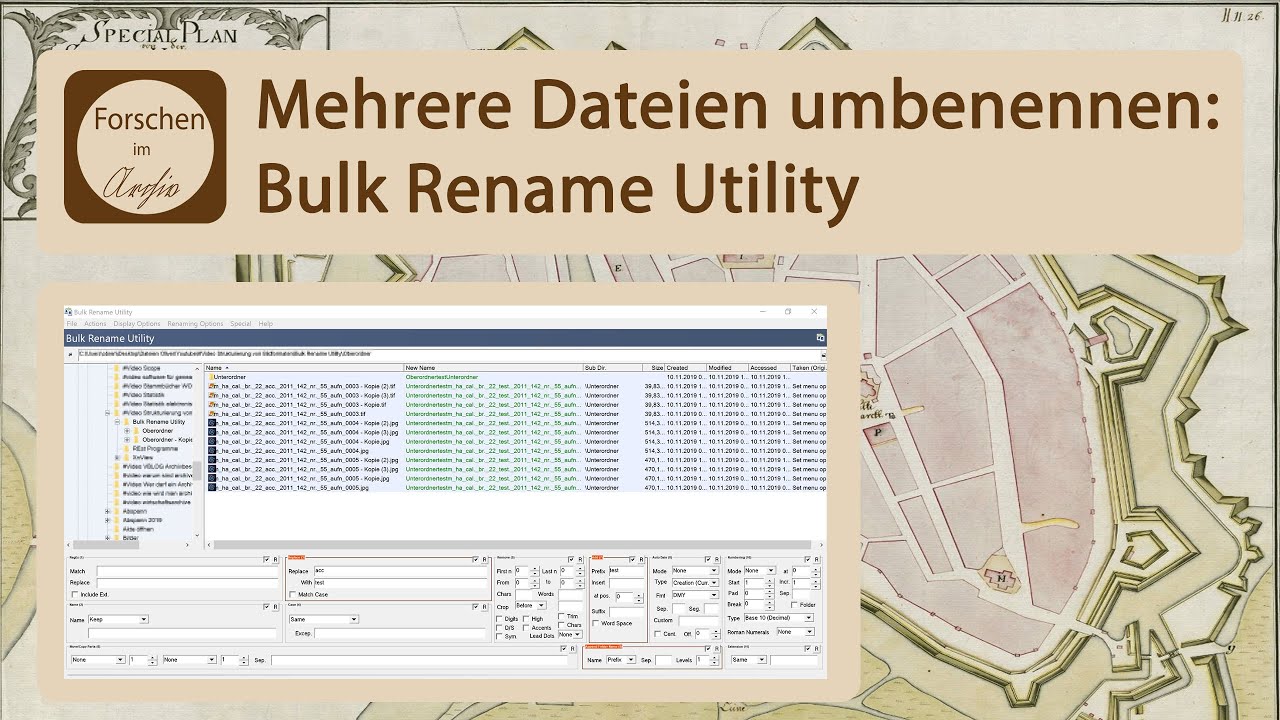Click the small arrow icon left of path field
The image size is (1280, 720).
click(x=69, y=354)
